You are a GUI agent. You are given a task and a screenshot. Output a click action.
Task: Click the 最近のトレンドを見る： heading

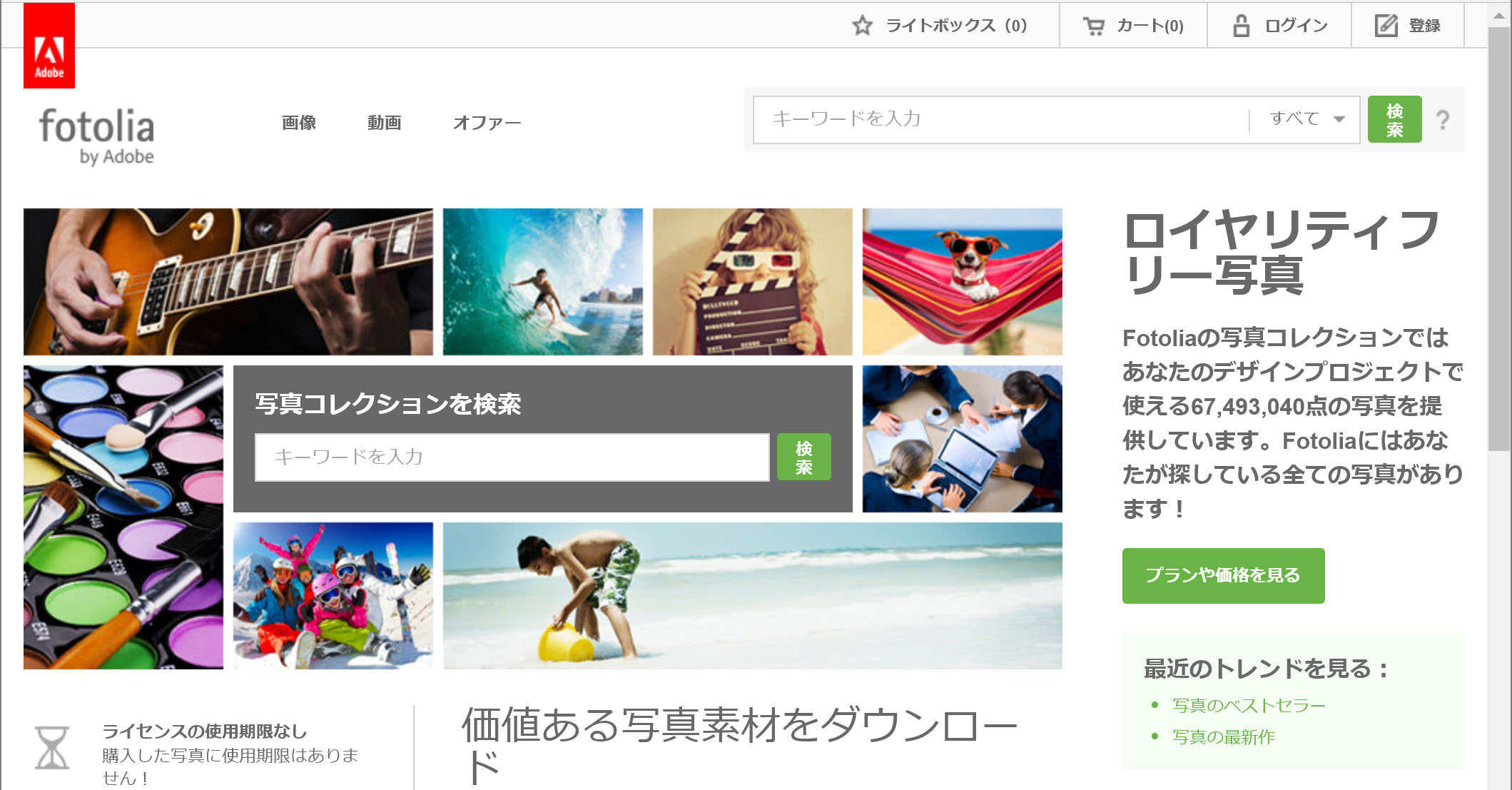(x=1267, y=669)
